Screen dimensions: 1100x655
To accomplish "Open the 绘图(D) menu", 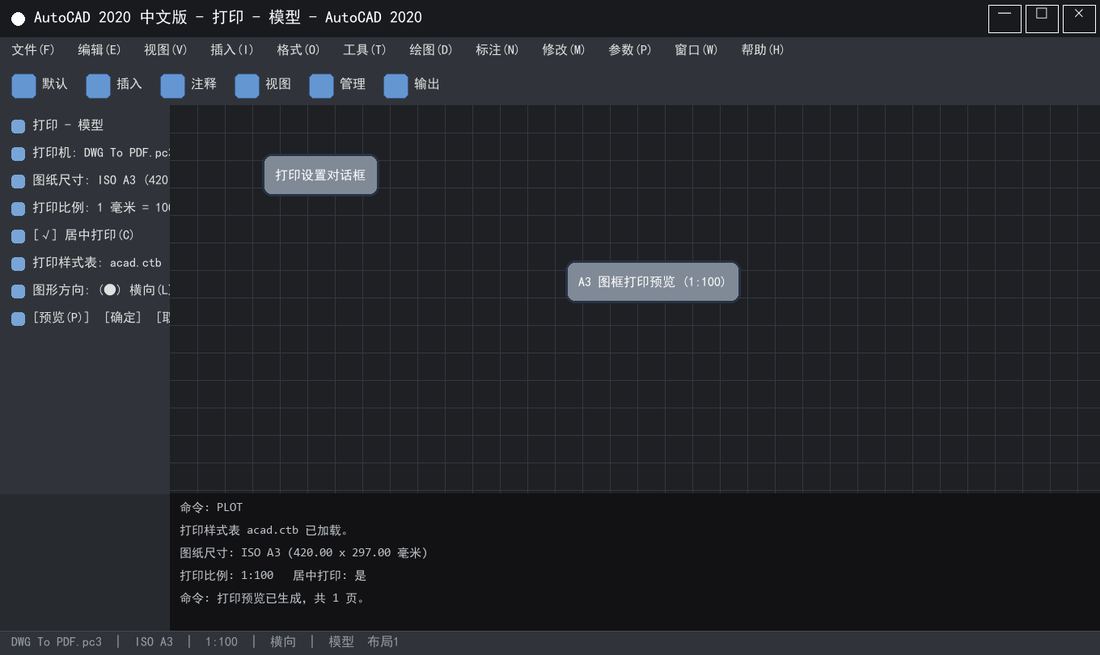I will tap(431, 50).
